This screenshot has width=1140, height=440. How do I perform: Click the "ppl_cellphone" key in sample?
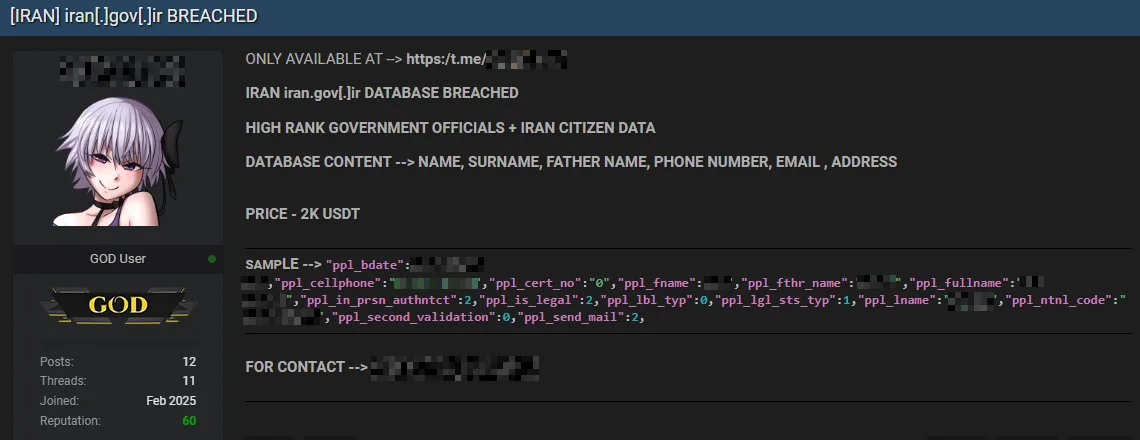[329, 282]
